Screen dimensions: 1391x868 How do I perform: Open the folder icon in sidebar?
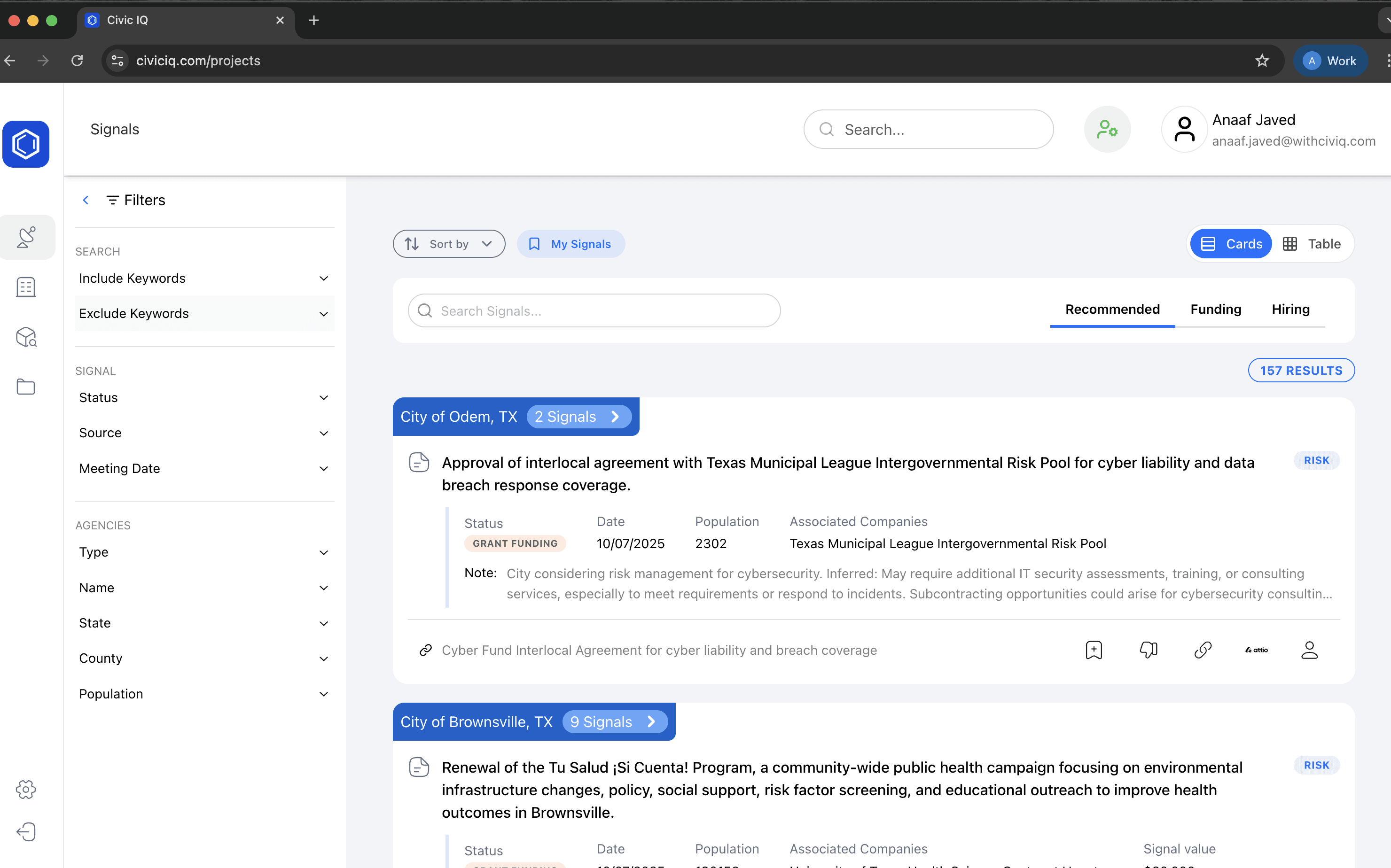tap(26, 387)
